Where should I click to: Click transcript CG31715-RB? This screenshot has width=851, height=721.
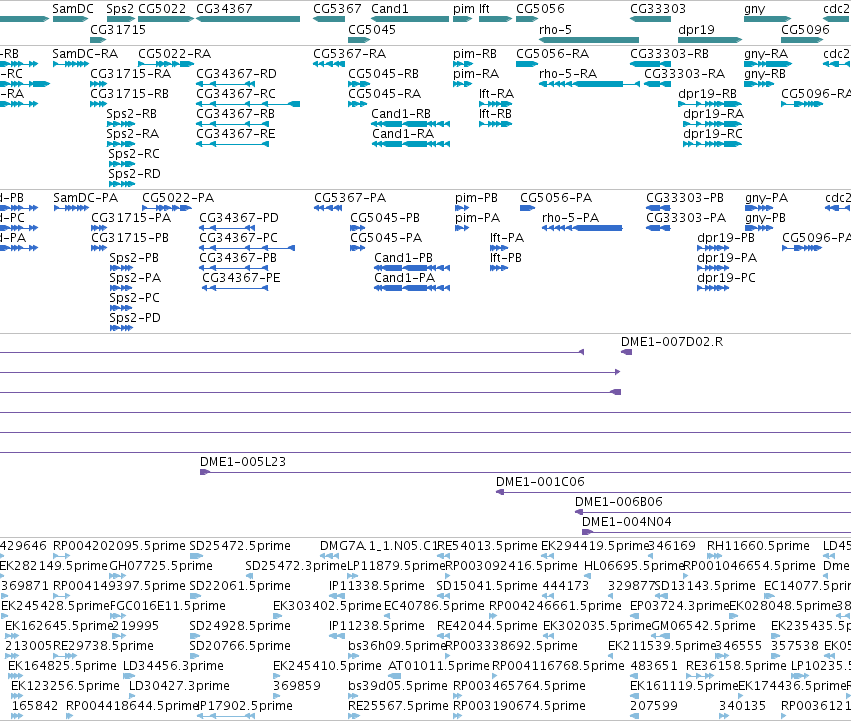[129, 94]
